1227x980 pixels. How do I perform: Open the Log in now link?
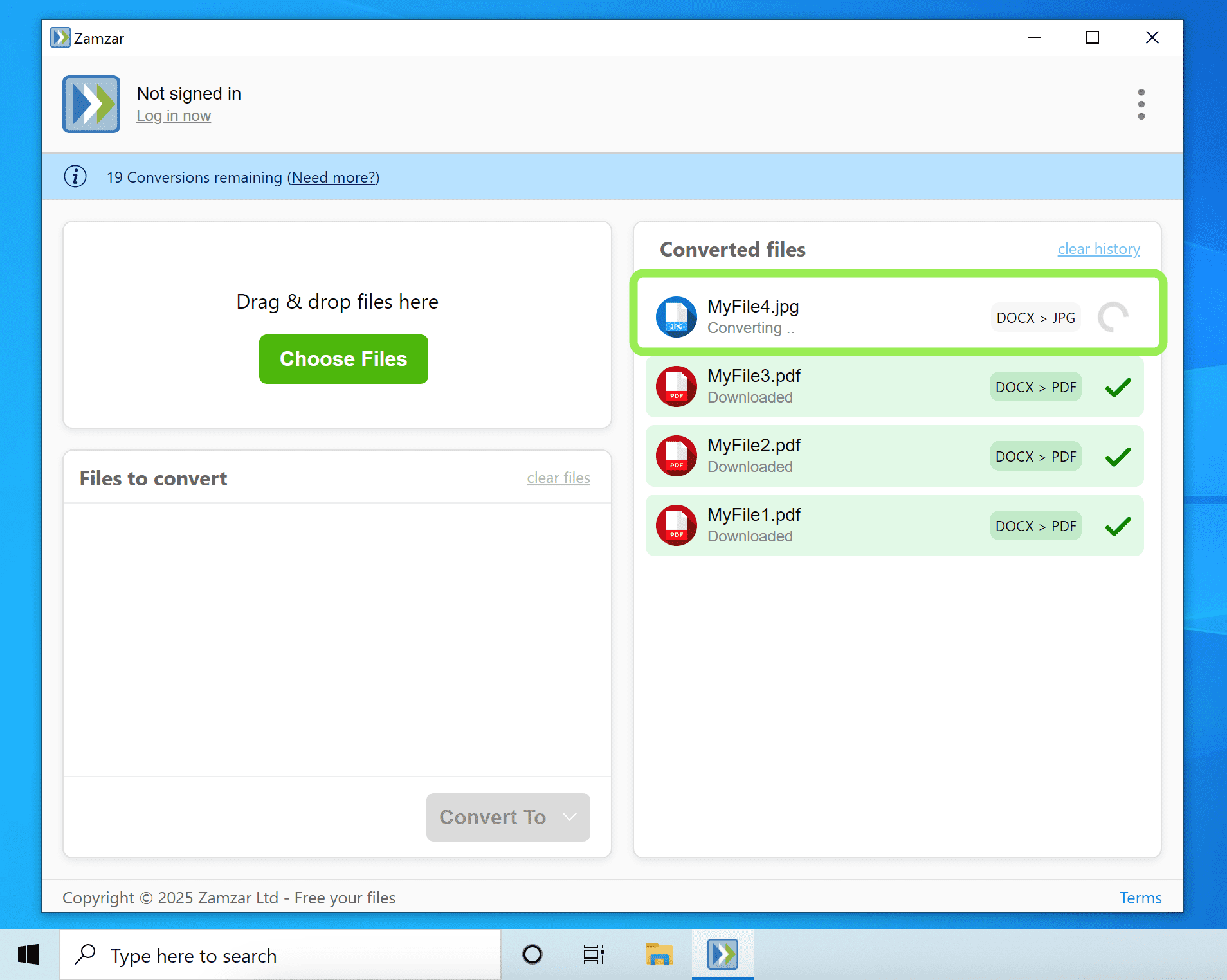174,116
